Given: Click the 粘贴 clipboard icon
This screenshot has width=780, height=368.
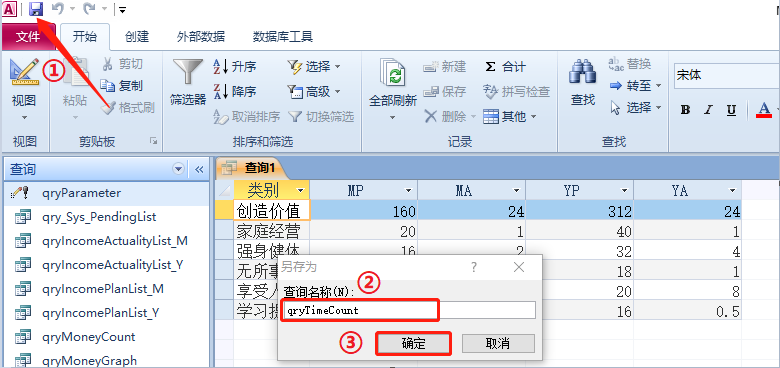Looking at the screenshot, I should tap(75, 73).
